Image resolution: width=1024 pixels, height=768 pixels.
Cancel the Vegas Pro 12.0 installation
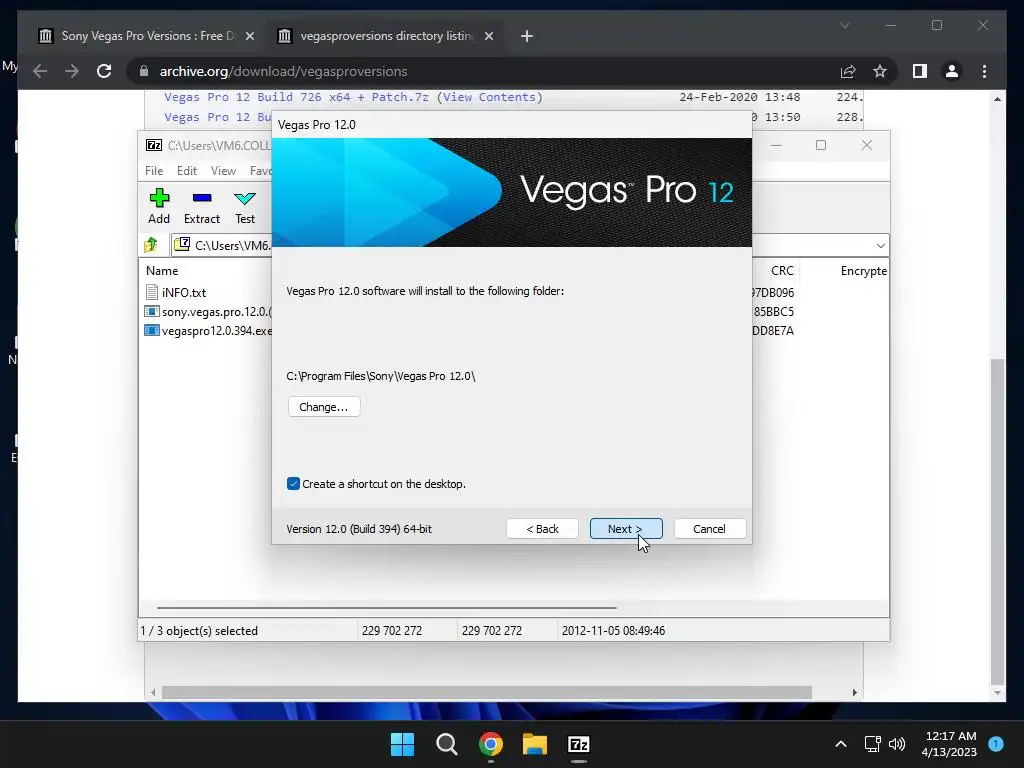[x=709, y=529]
